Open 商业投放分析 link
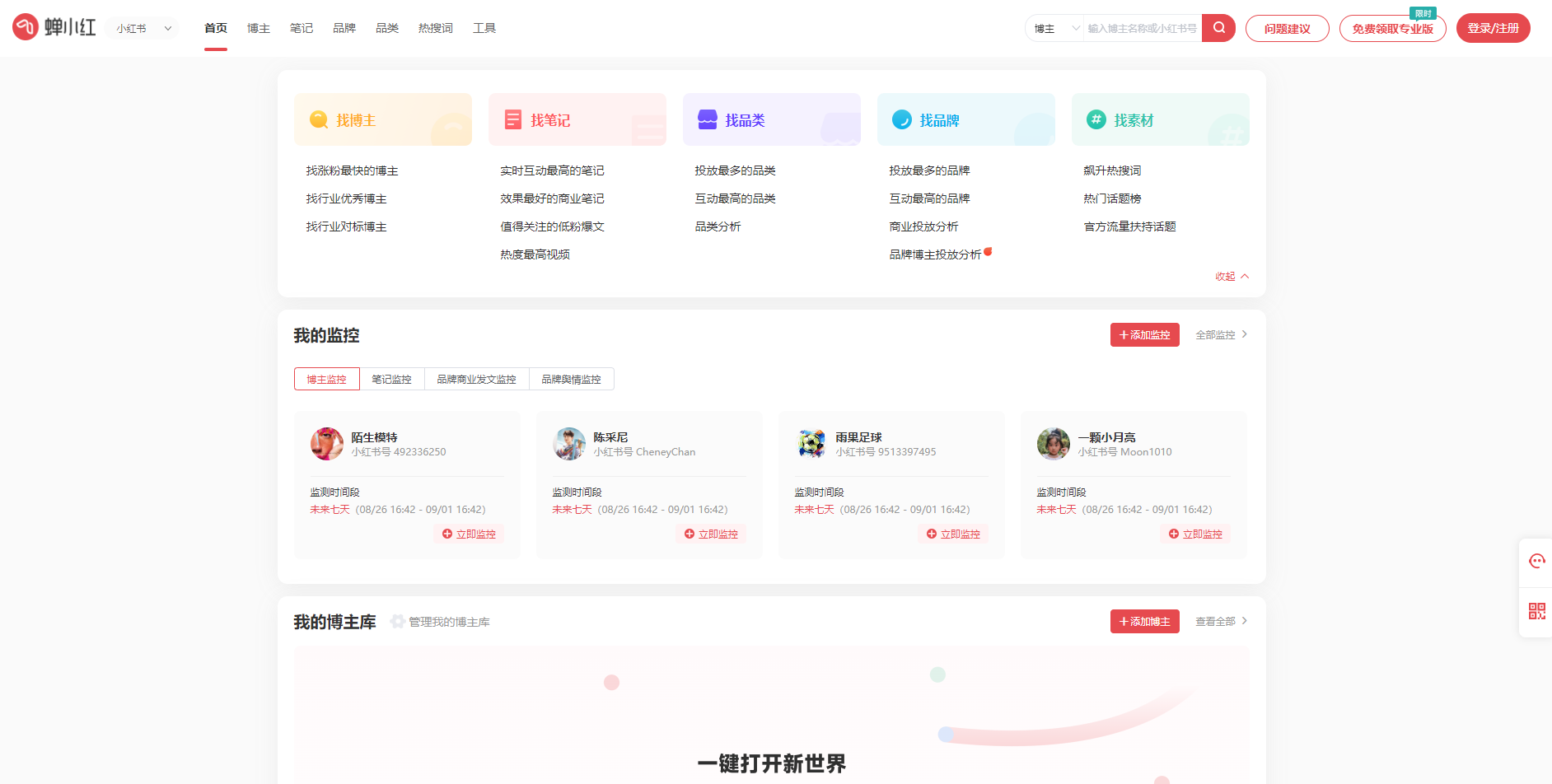This screenshot has width=1552, height=784. pyautogui.click(x=923, y=226)
